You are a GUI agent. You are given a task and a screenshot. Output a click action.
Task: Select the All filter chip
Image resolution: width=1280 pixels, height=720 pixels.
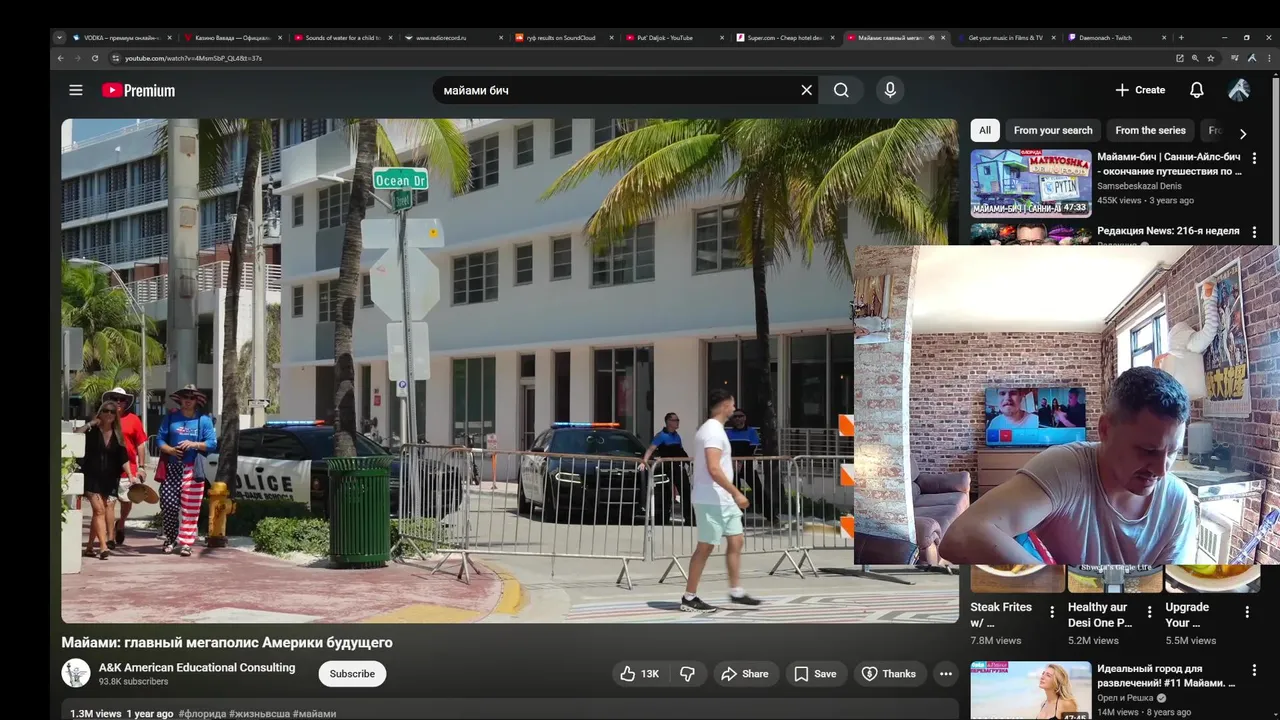pyautogui.click(x=985, y=130)
